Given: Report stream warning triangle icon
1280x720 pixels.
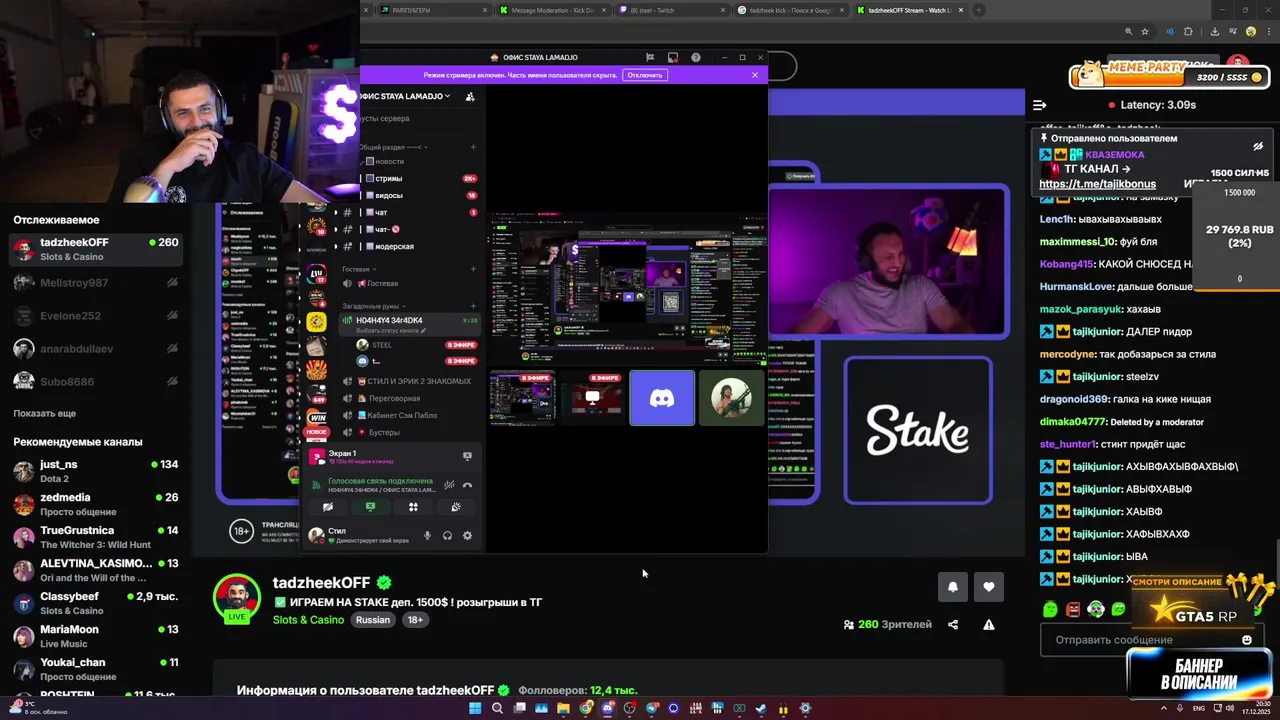Looking at the screenshot, I should (x=989, y=625).
